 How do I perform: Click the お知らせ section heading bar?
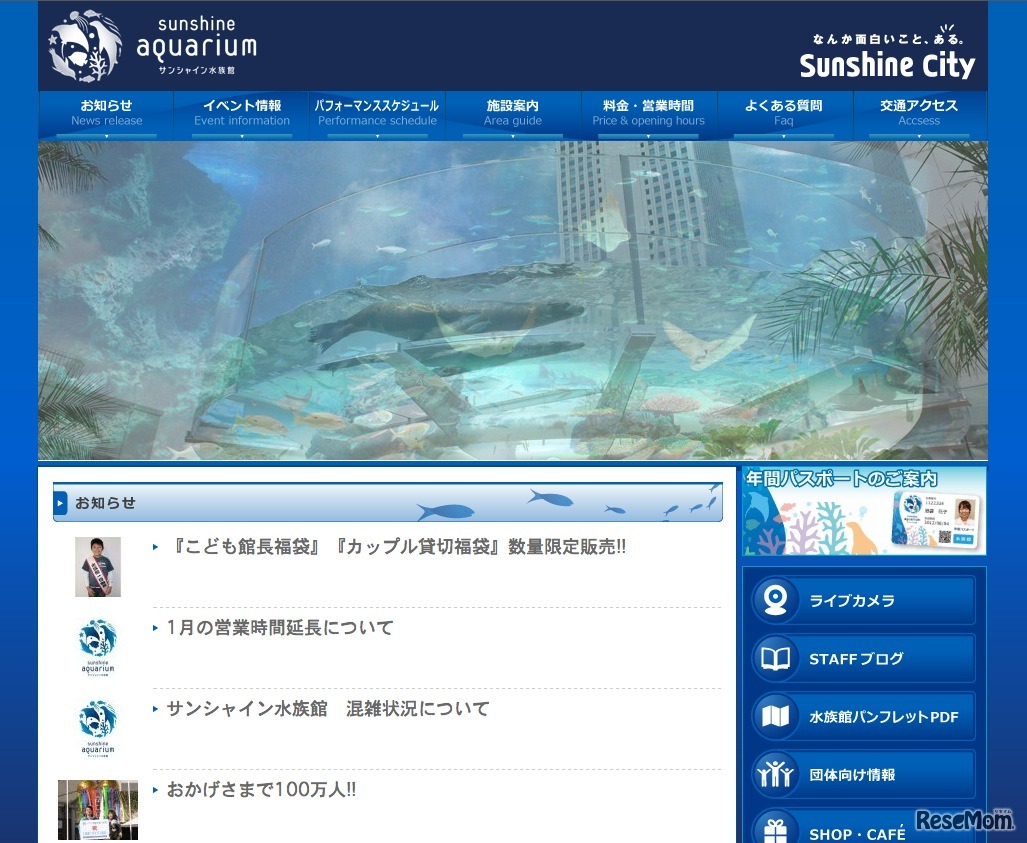coord(388,502)
